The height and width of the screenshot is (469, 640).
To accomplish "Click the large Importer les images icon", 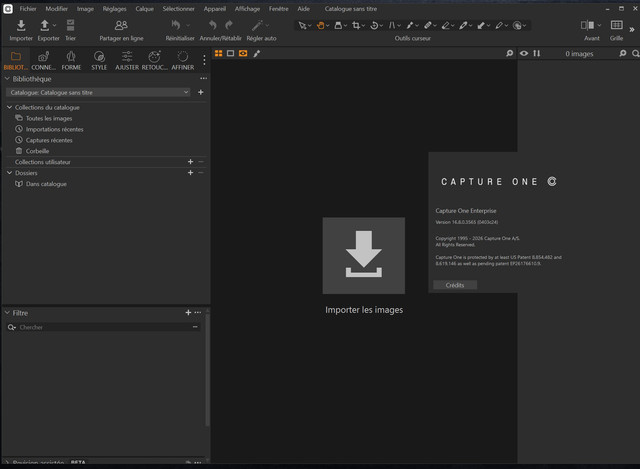I will click(364, 256).
